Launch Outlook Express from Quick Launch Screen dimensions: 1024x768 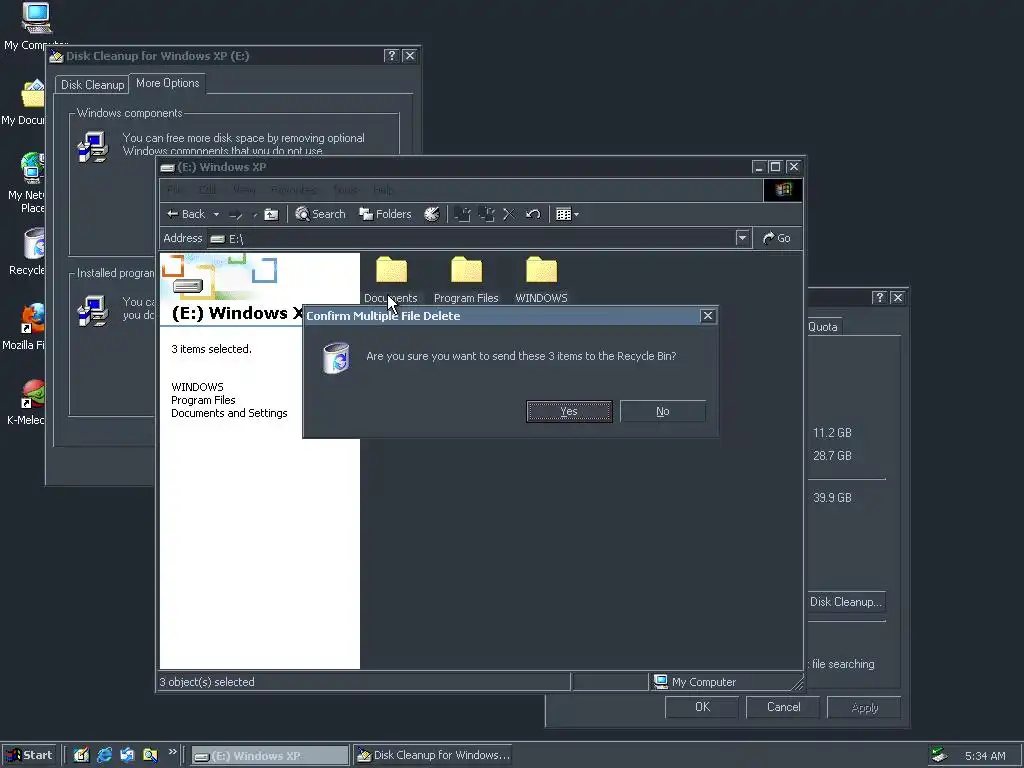[127, 755]
